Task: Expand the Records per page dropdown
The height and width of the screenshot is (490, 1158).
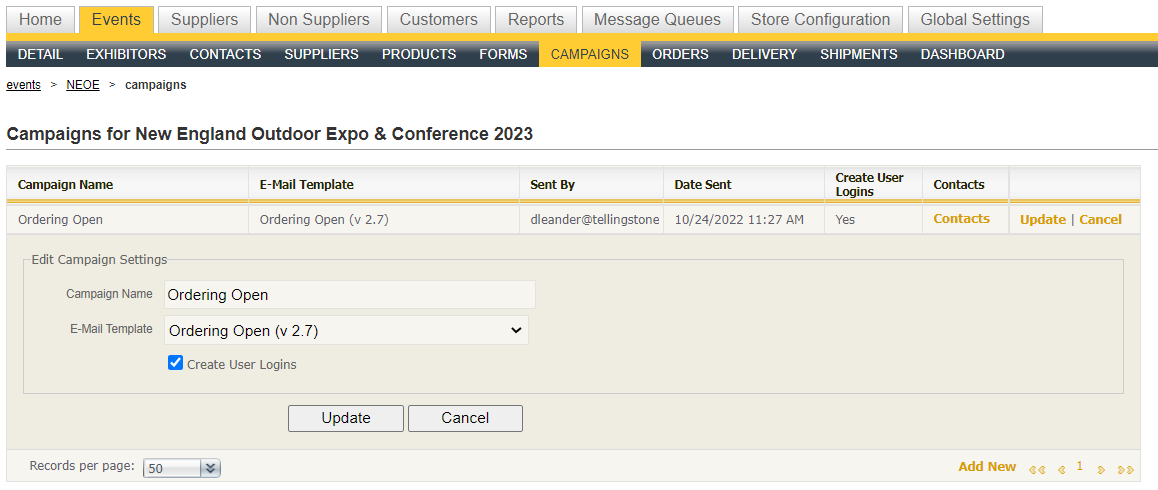Action: click(x=210, y=468)
